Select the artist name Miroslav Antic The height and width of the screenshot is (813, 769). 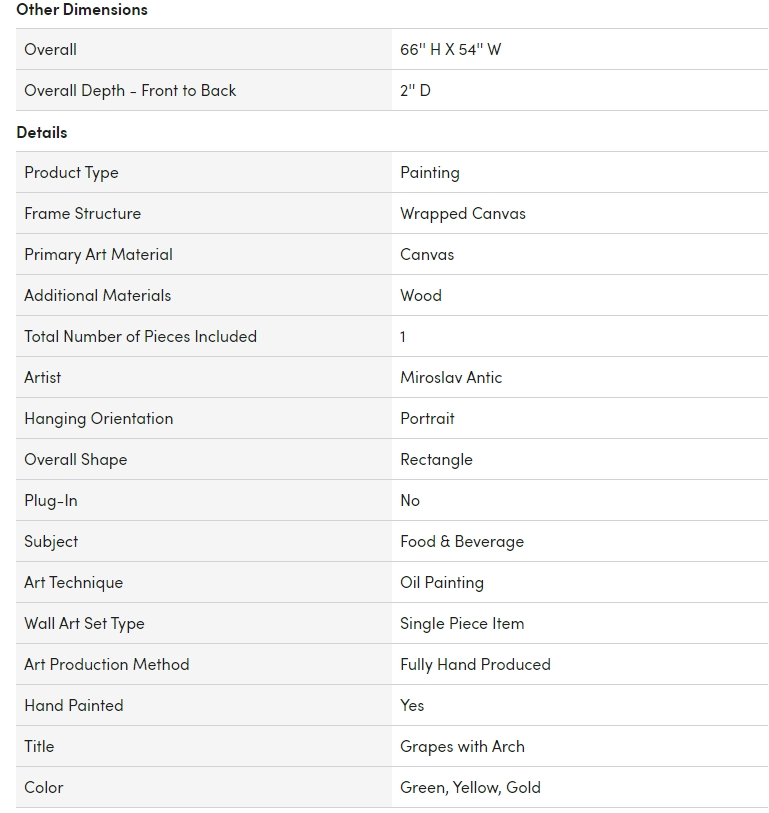click(x=451, y=377)
